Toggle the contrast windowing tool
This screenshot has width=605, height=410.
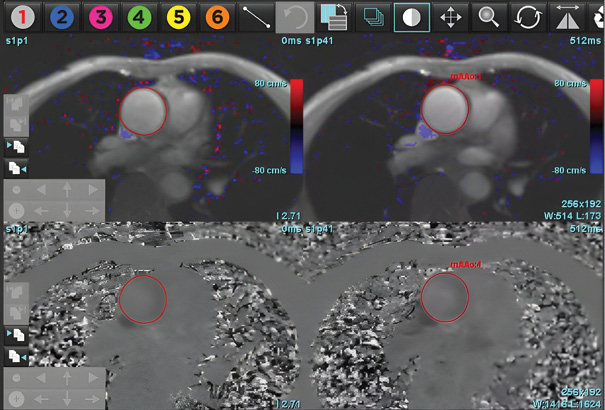412,17
